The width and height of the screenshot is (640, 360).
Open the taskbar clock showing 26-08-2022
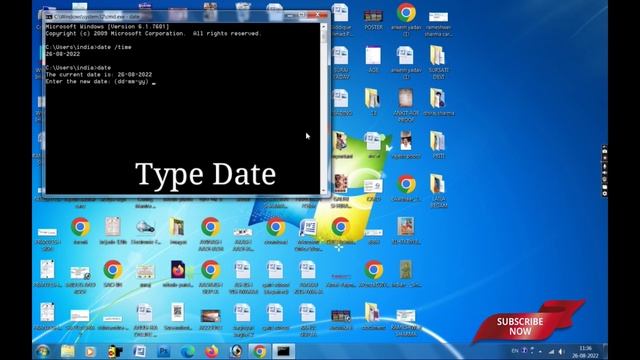(x=585, y=352)
